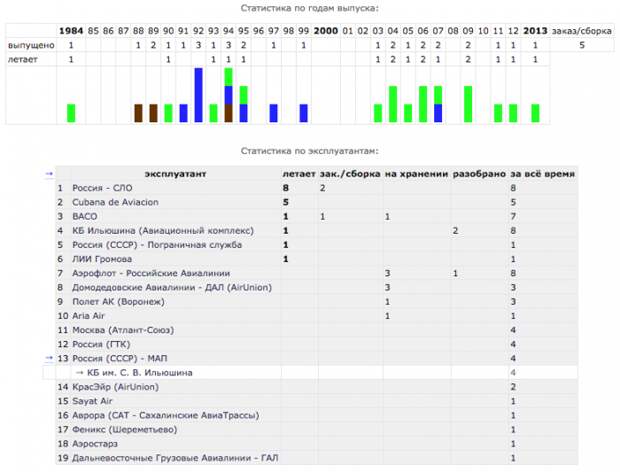Click the Аэростарз operator entry

pos(95,444)
